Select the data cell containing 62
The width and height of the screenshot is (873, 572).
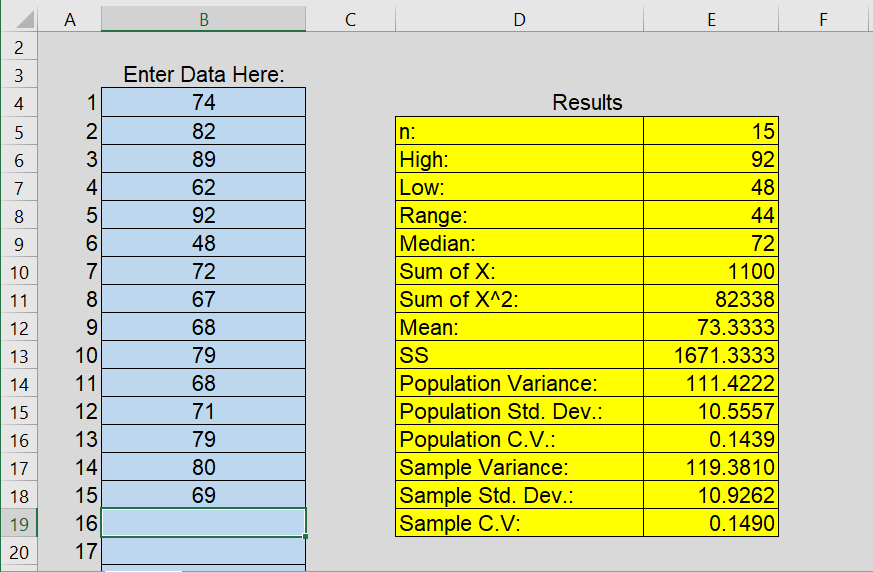pyautogui.click(x=203, y=186)
